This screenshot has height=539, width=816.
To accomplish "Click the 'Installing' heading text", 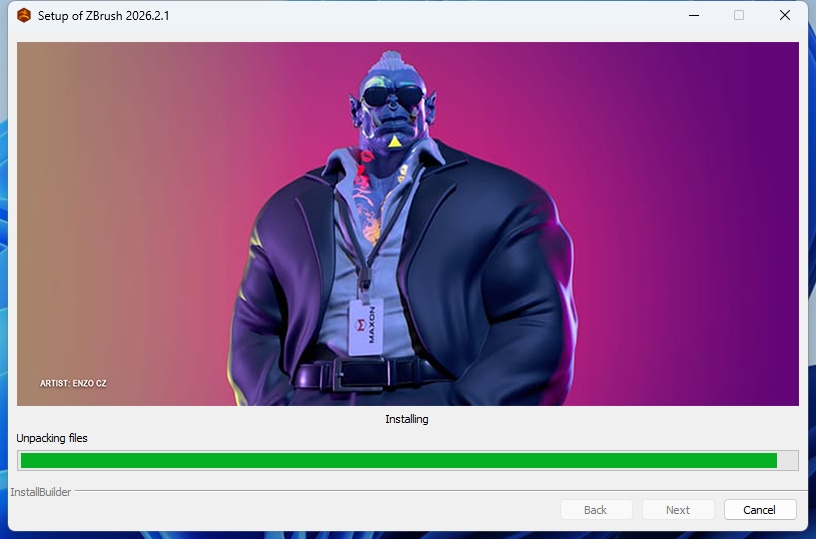I will [407, 419].
